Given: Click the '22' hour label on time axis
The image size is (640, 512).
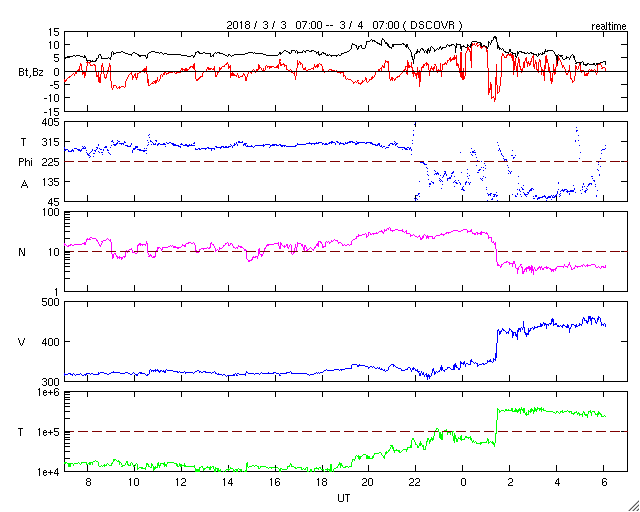Looking at the screenshot, I should point(416,483).
